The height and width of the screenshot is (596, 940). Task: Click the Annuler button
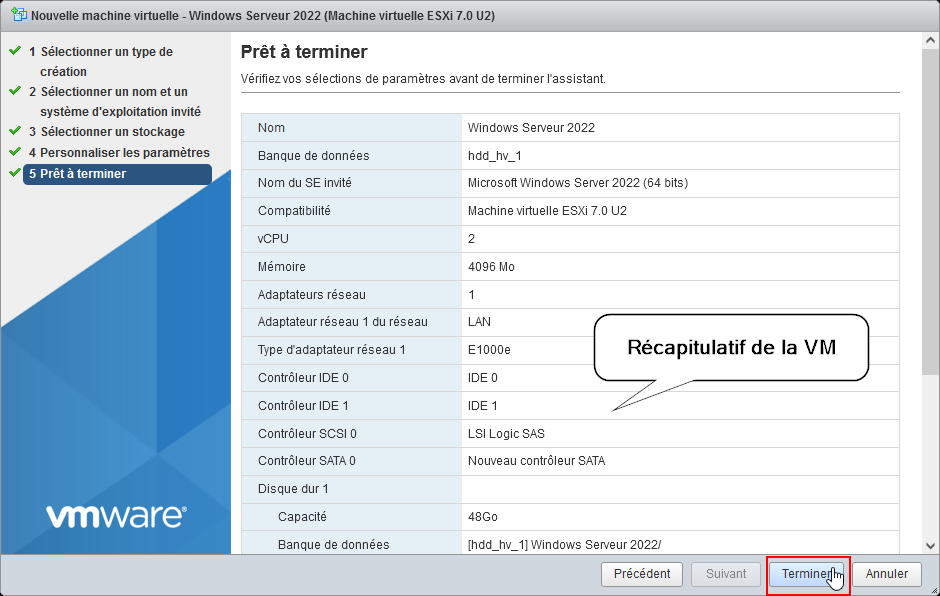pos(887,574)
